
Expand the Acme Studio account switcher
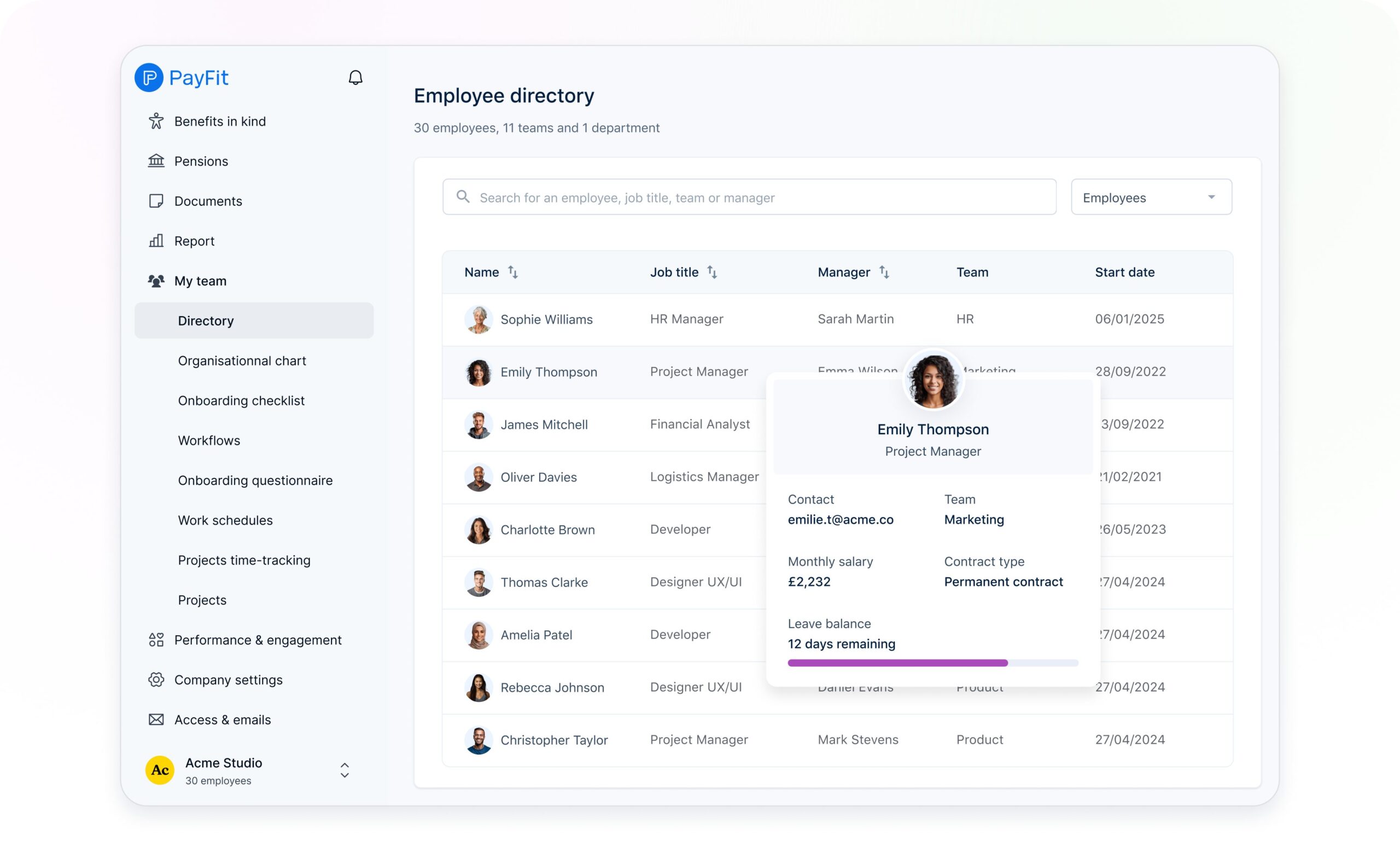(x=345, y=770)
